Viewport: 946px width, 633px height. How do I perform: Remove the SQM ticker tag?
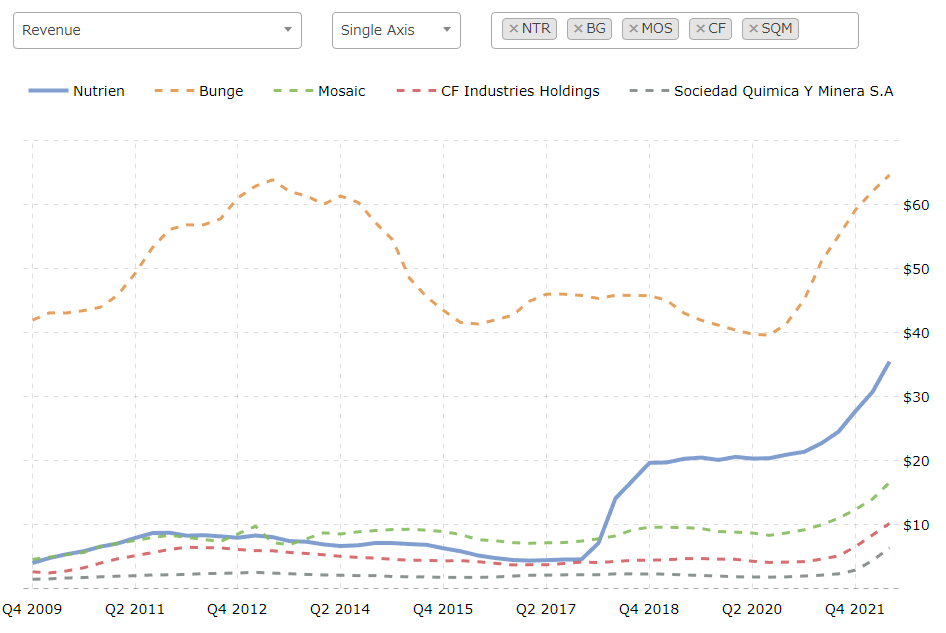click(x=753, y=28)
